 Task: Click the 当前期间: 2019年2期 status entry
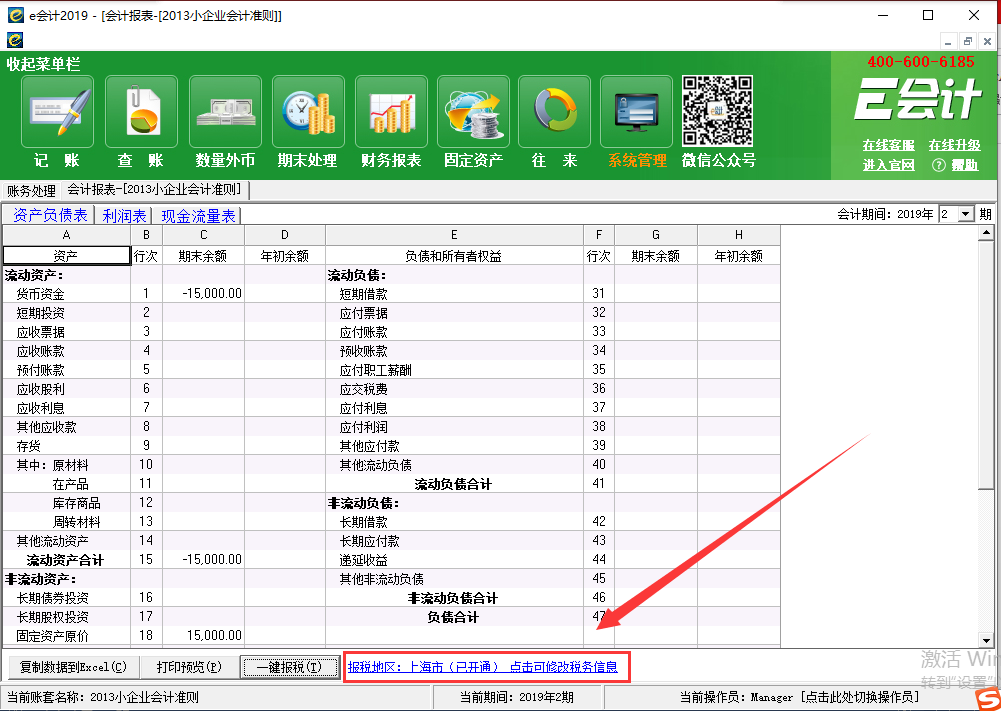pos(516,697)
